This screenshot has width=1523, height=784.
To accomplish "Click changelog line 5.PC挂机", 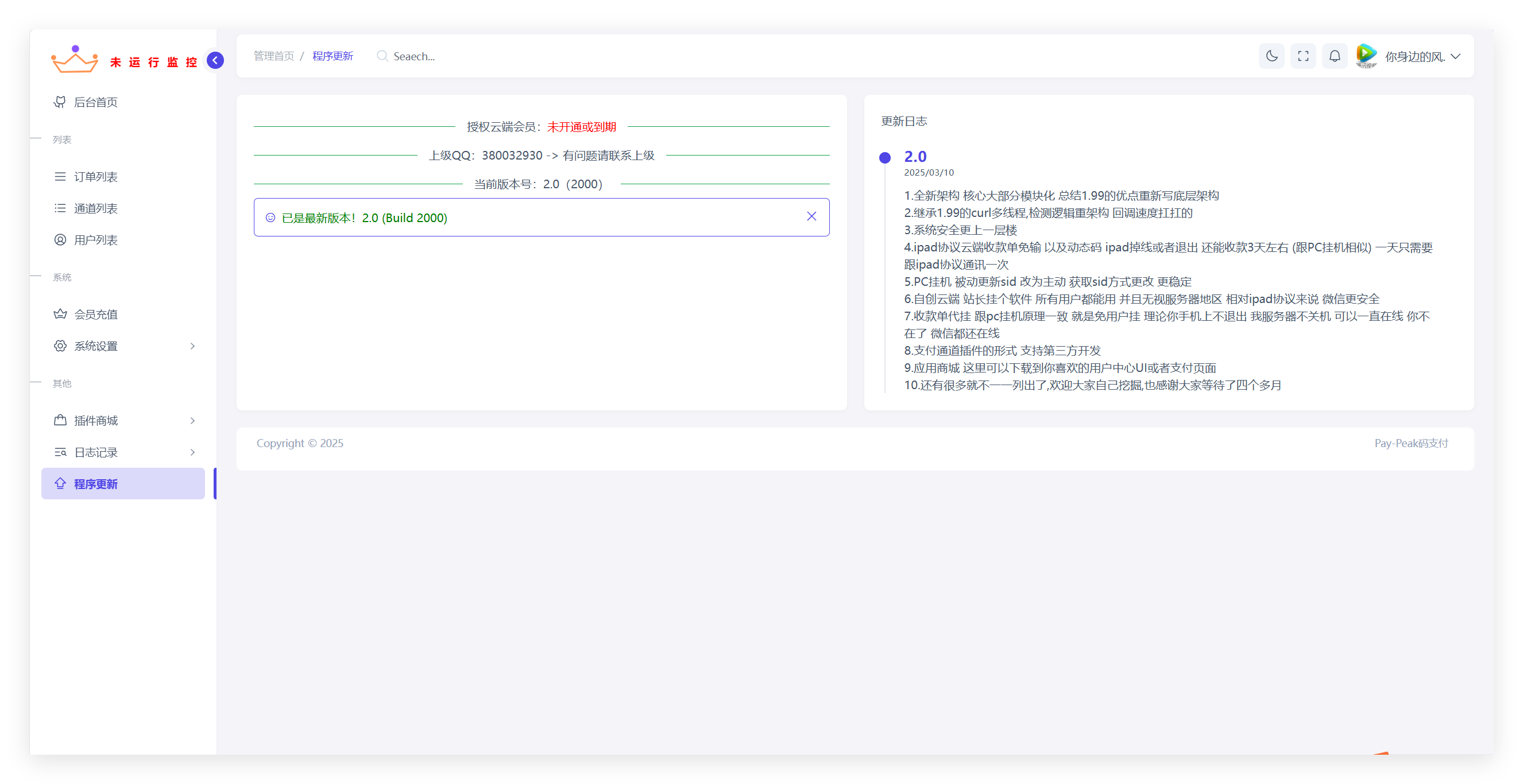I will point(1047,281).
